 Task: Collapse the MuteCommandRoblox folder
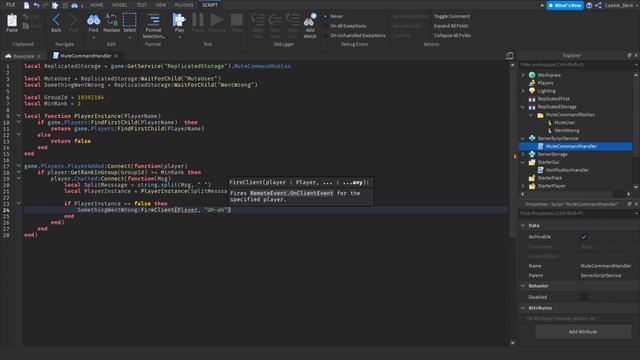point(531,115)
